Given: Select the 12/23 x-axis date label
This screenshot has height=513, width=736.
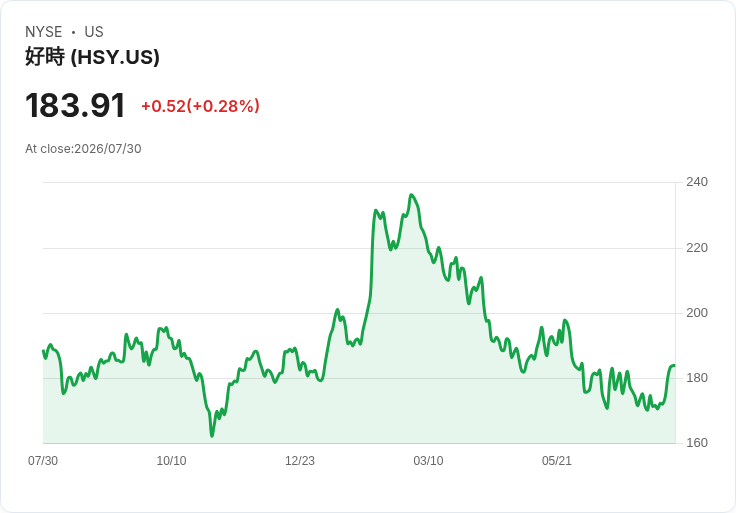Looking at the screenshot, I should [x=299, y=461].
